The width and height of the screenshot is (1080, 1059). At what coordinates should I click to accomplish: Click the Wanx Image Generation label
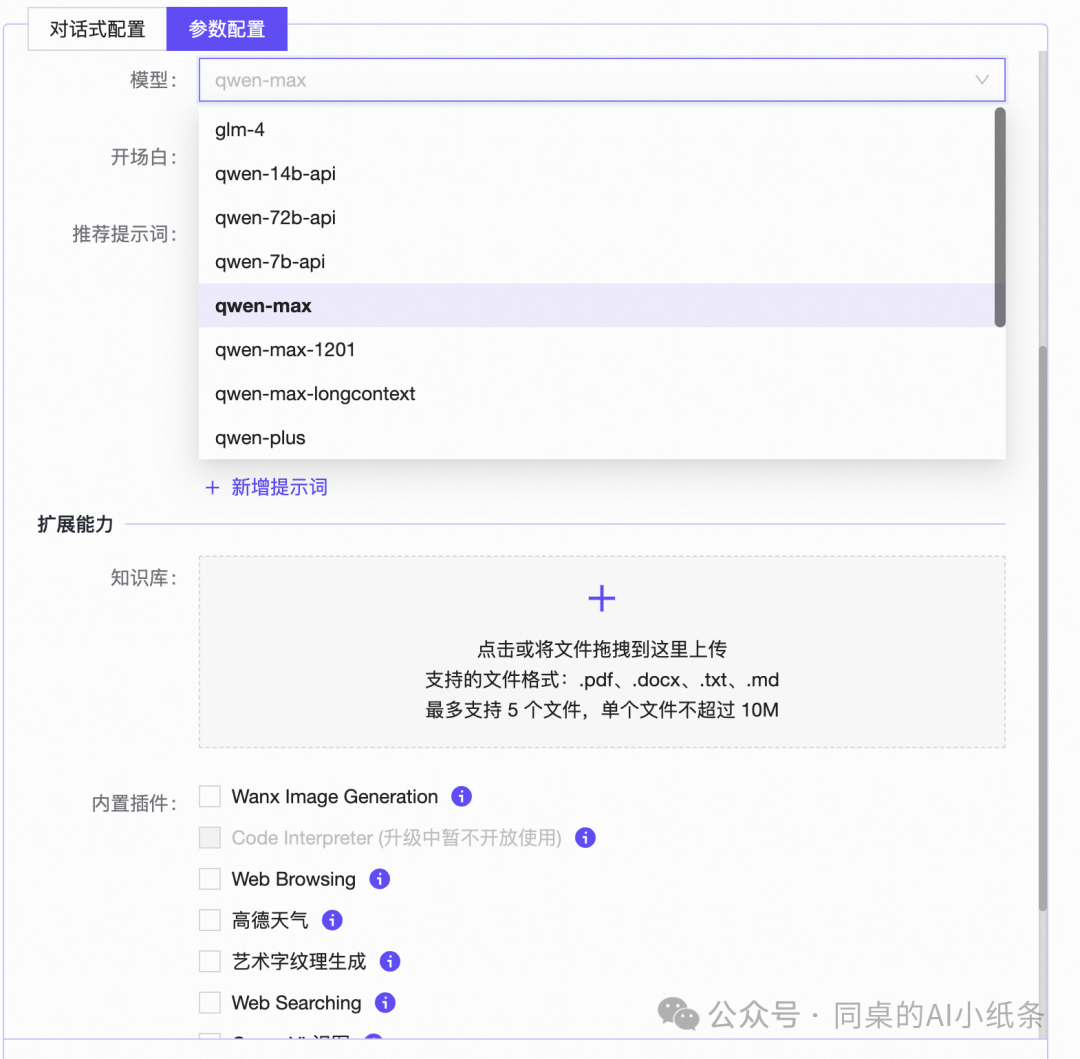point(335,797)
